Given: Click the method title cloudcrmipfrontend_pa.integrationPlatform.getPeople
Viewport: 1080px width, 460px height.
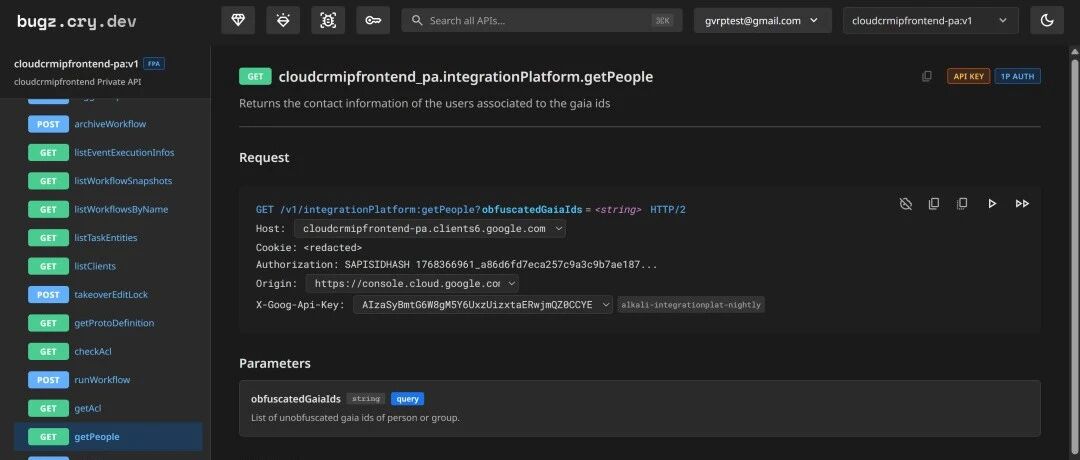Looking at the screenshot, I should click(x=466, y=76).
